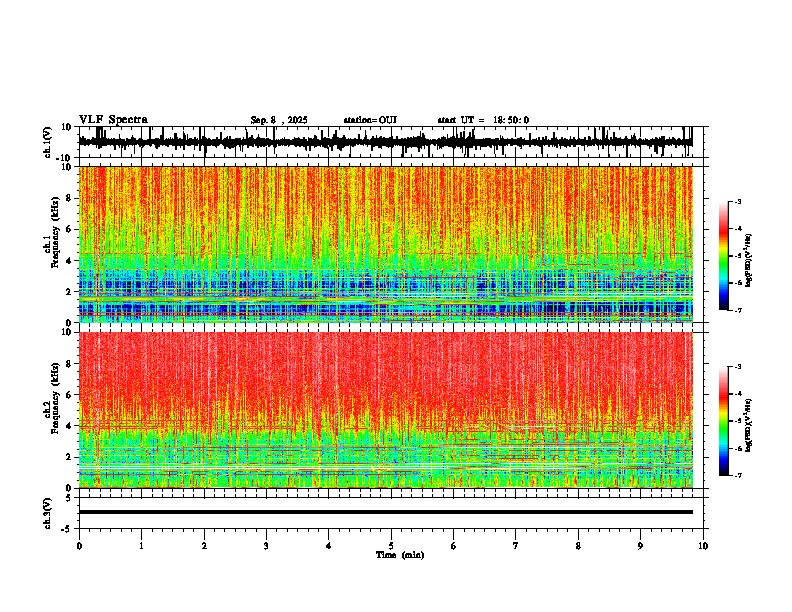Click the ch.2 log(PSD) colorbar unit label
This screenshot has height=612, width=792.
pos(749,425)
